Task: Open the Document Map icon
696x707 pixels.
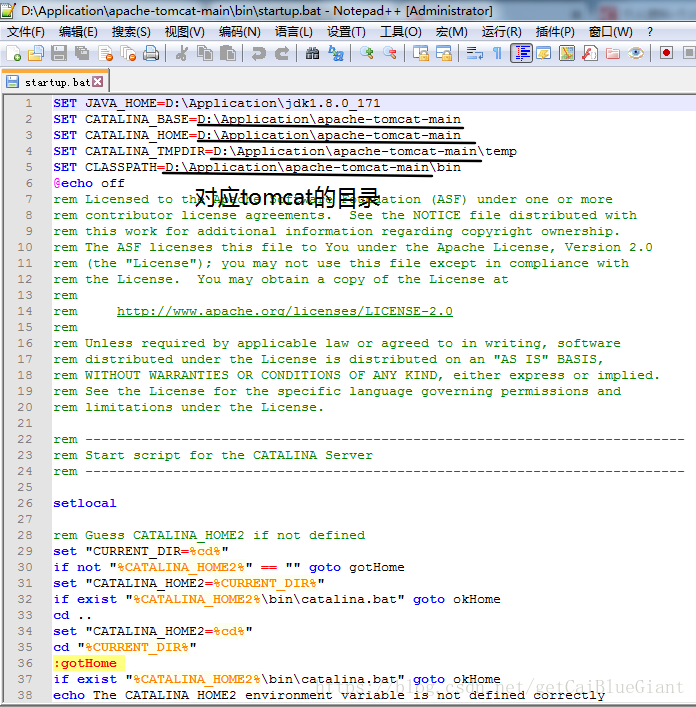Action: pyautogui.click(x=567, y=53)
